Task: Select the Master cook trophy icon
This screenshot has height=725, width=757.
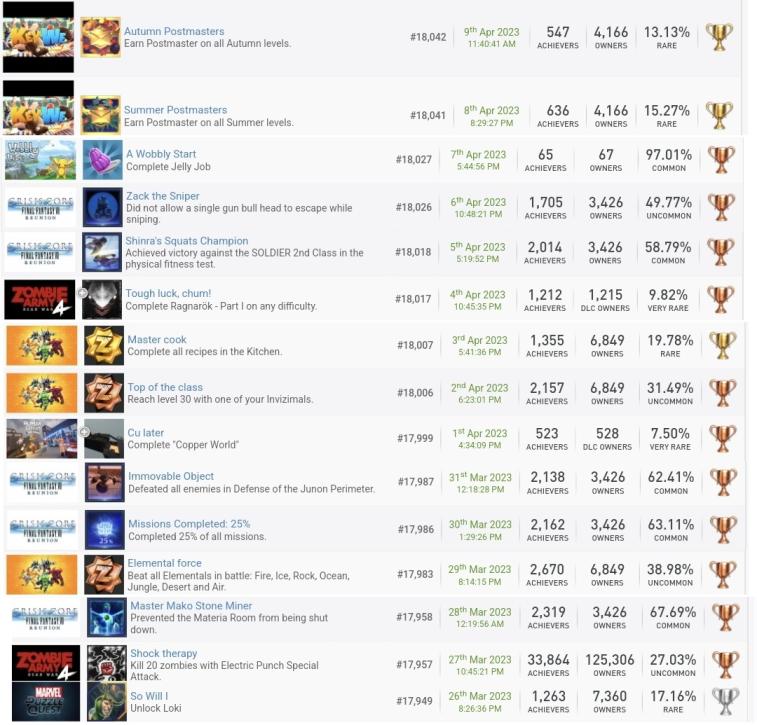Action: point(103,346)
